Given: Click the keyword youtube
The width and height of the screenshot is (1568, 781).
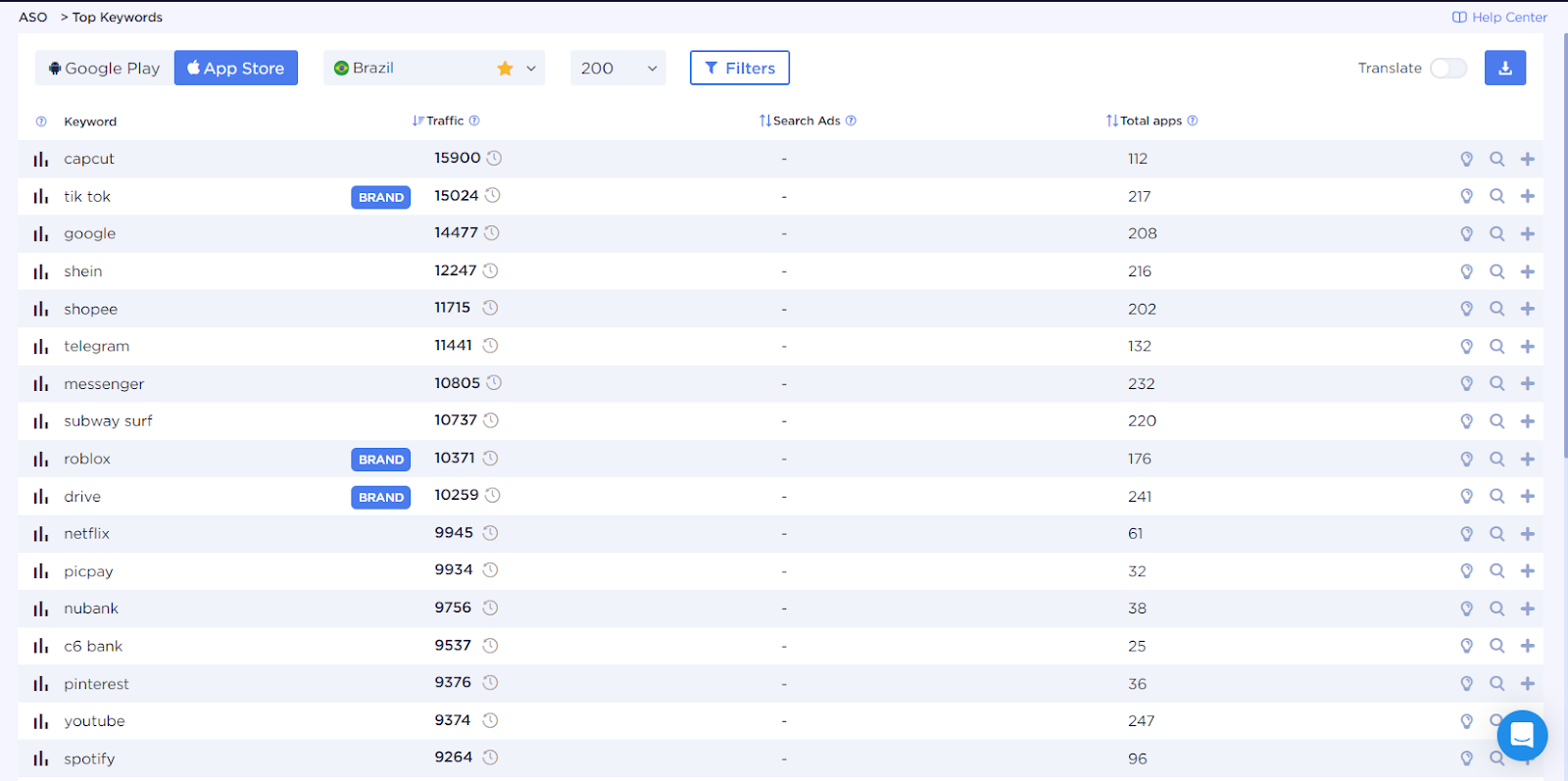Looking at the screenshot, I should point(94,721).
